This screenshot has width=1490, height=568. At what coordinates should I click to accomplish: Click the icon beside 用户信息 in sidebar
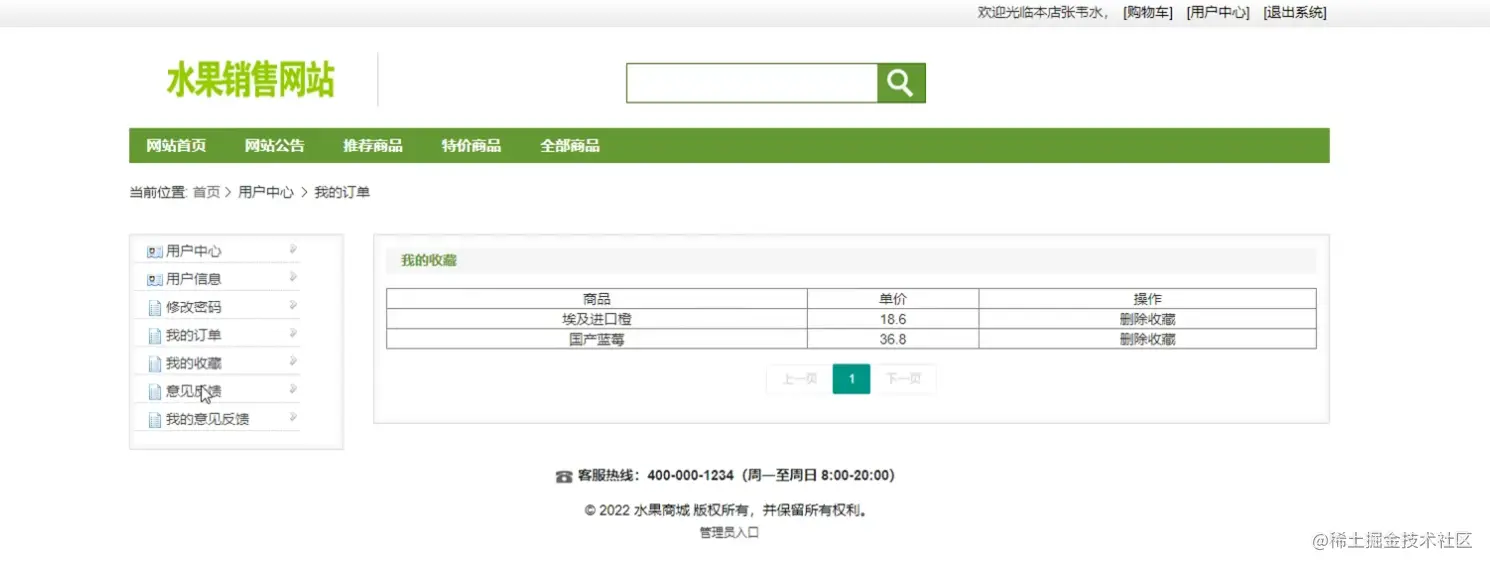154,280
